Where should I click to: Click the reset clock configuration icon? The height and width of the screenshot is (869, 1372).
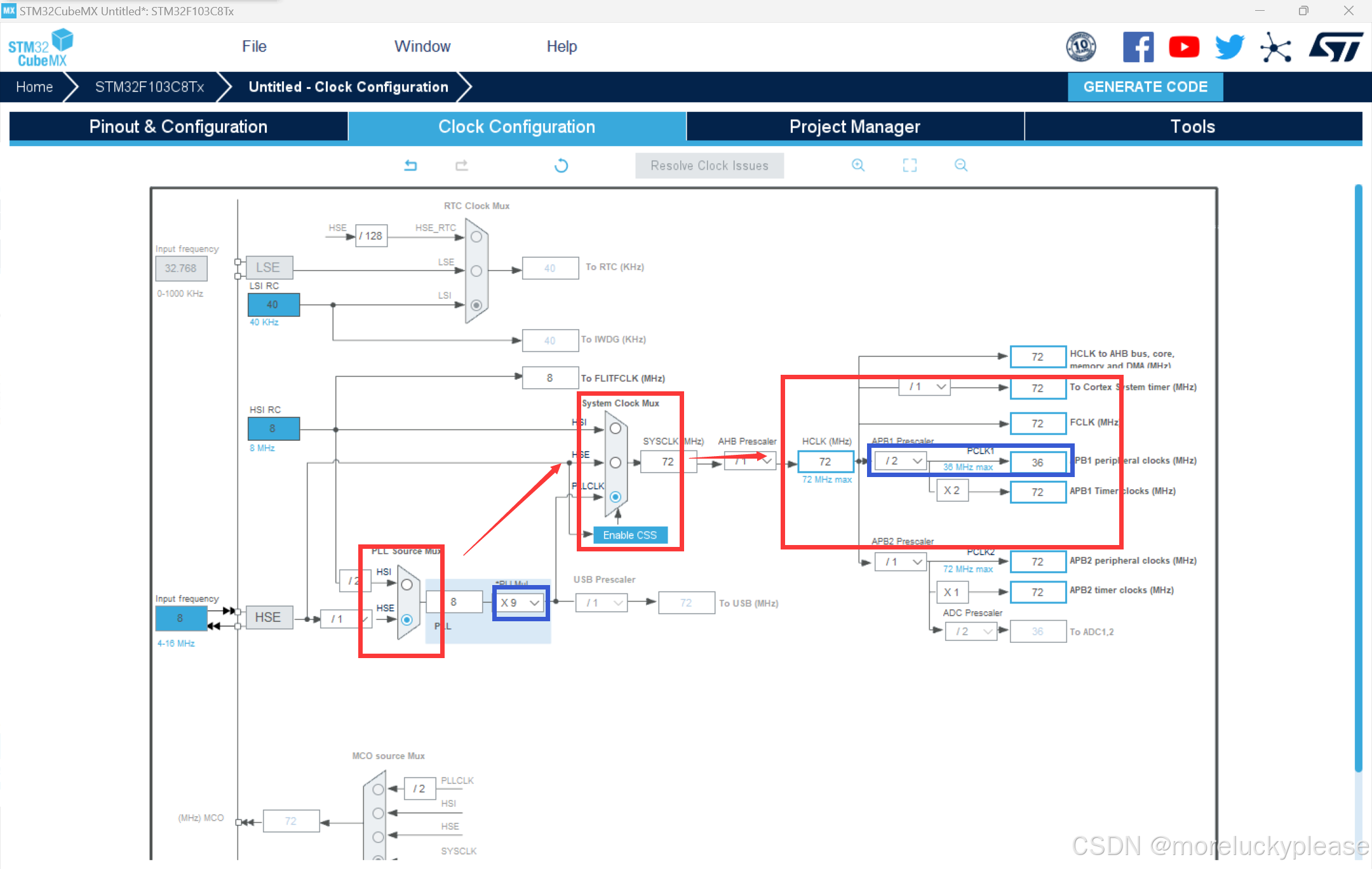pyautogui.click(x=561, y=166)
